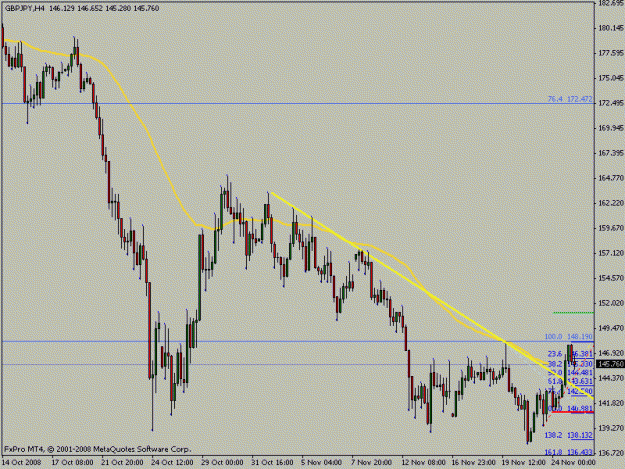Click the 24 Oct 12:00 time label
The width and height of the screenshot is (625, 469).
click(x=172, y=462)
